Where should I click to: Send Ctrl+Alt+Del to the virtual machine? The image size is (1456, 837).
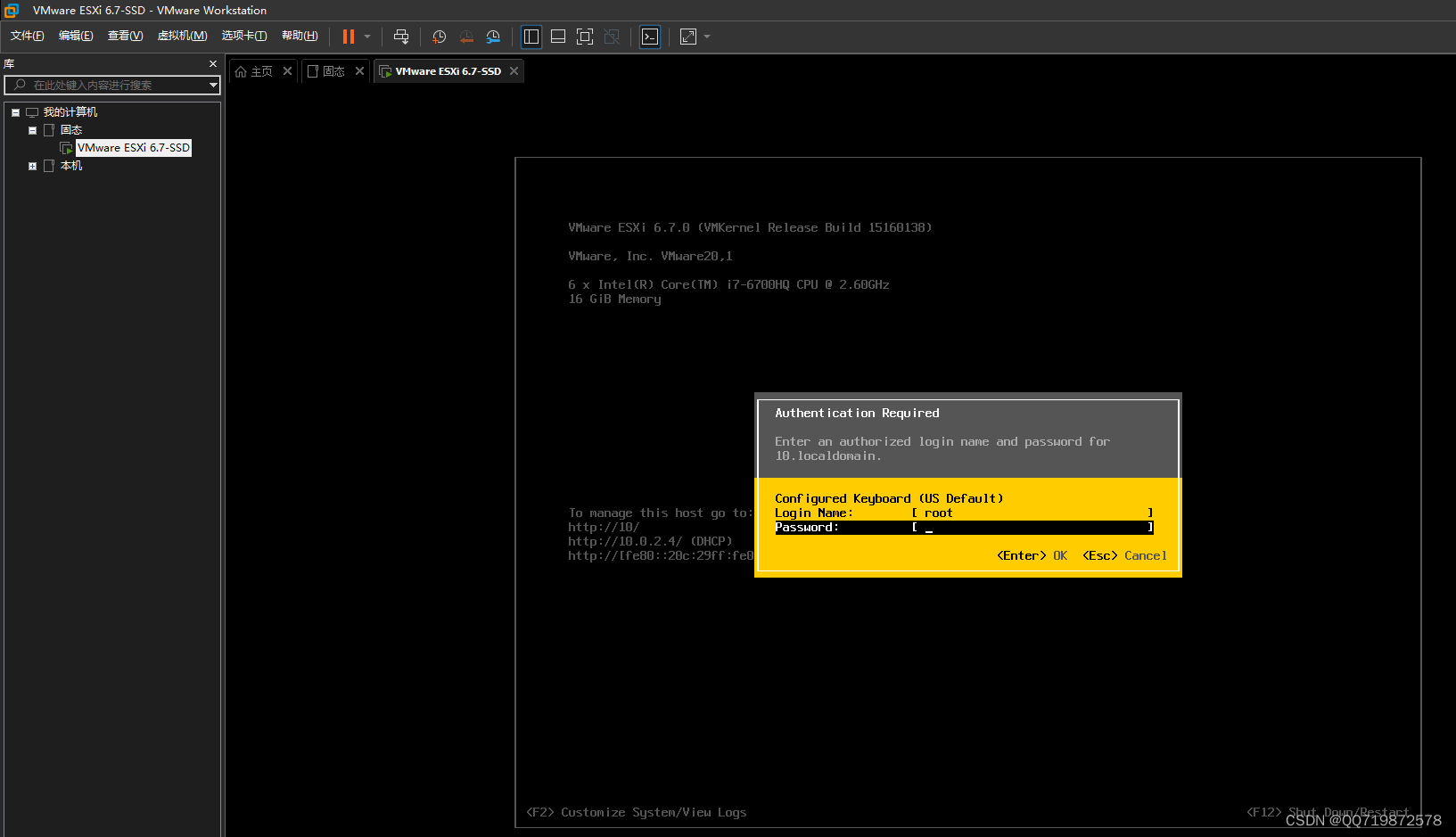[x=401, y=37]
